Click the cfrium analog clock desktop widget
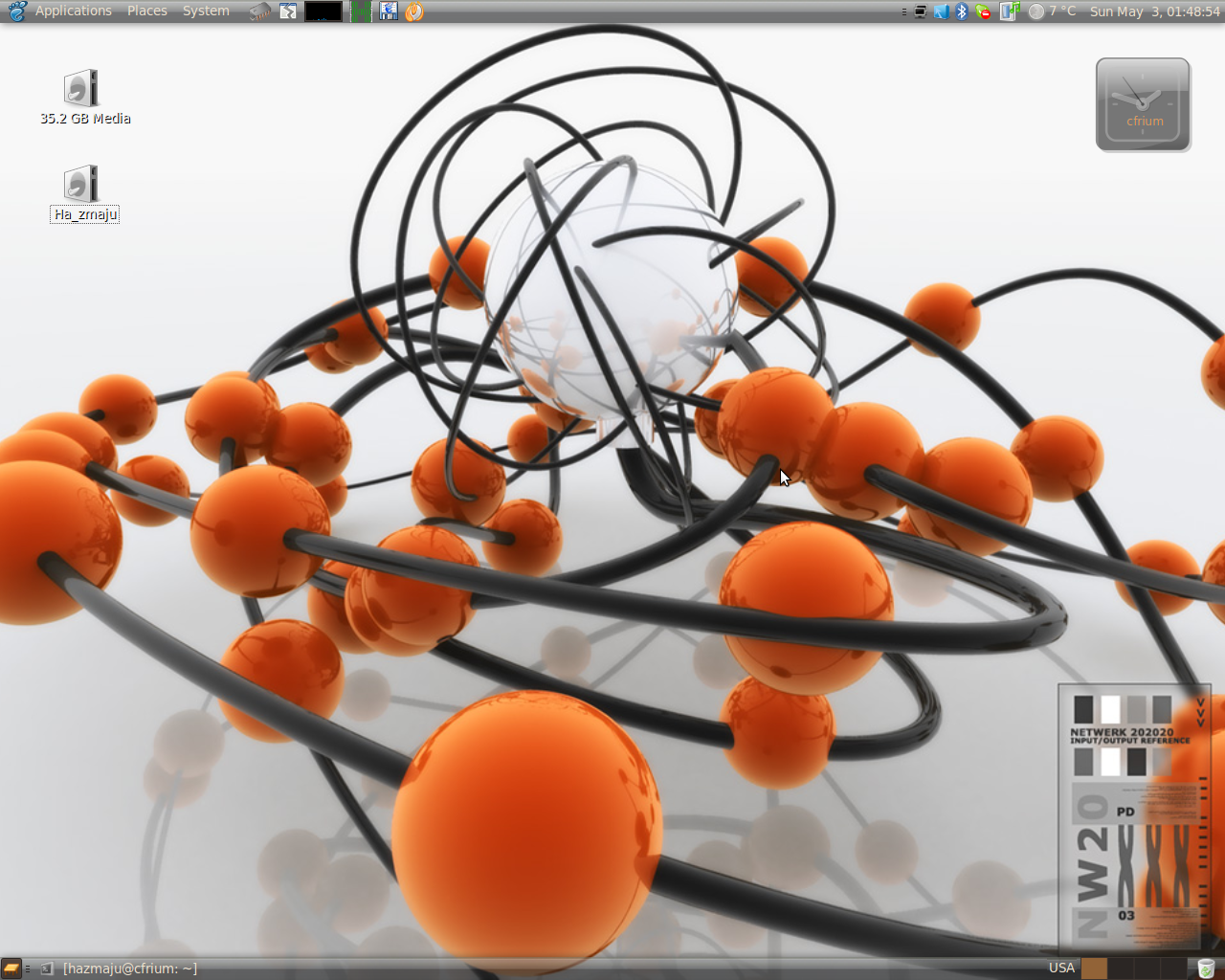The width and height of the screenshot is (1225, 980). point(1143,104)
